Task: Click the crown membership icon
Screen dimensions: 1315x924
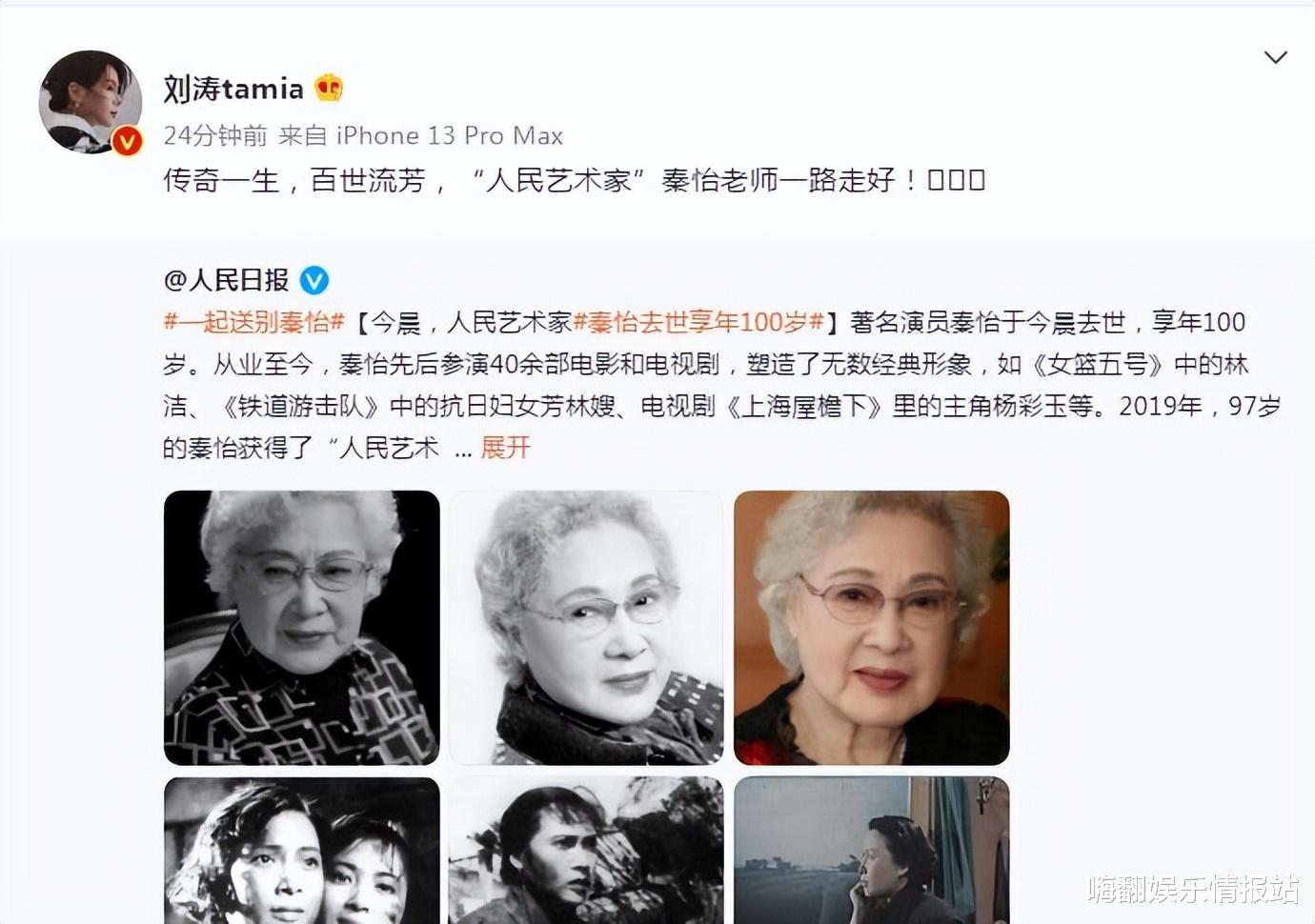Action: pos(329,88)
